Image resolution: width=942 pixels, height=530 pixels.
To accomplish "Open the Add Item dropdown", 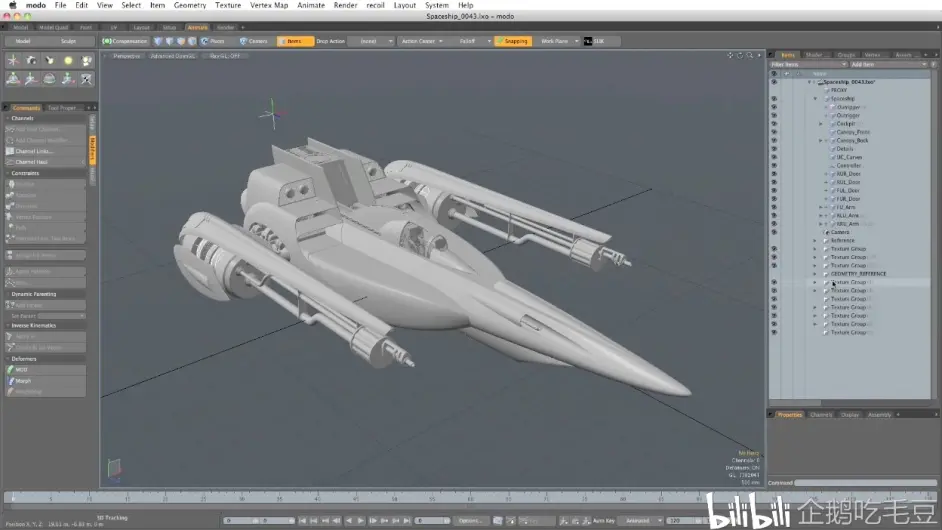I will tap(888, 64).
